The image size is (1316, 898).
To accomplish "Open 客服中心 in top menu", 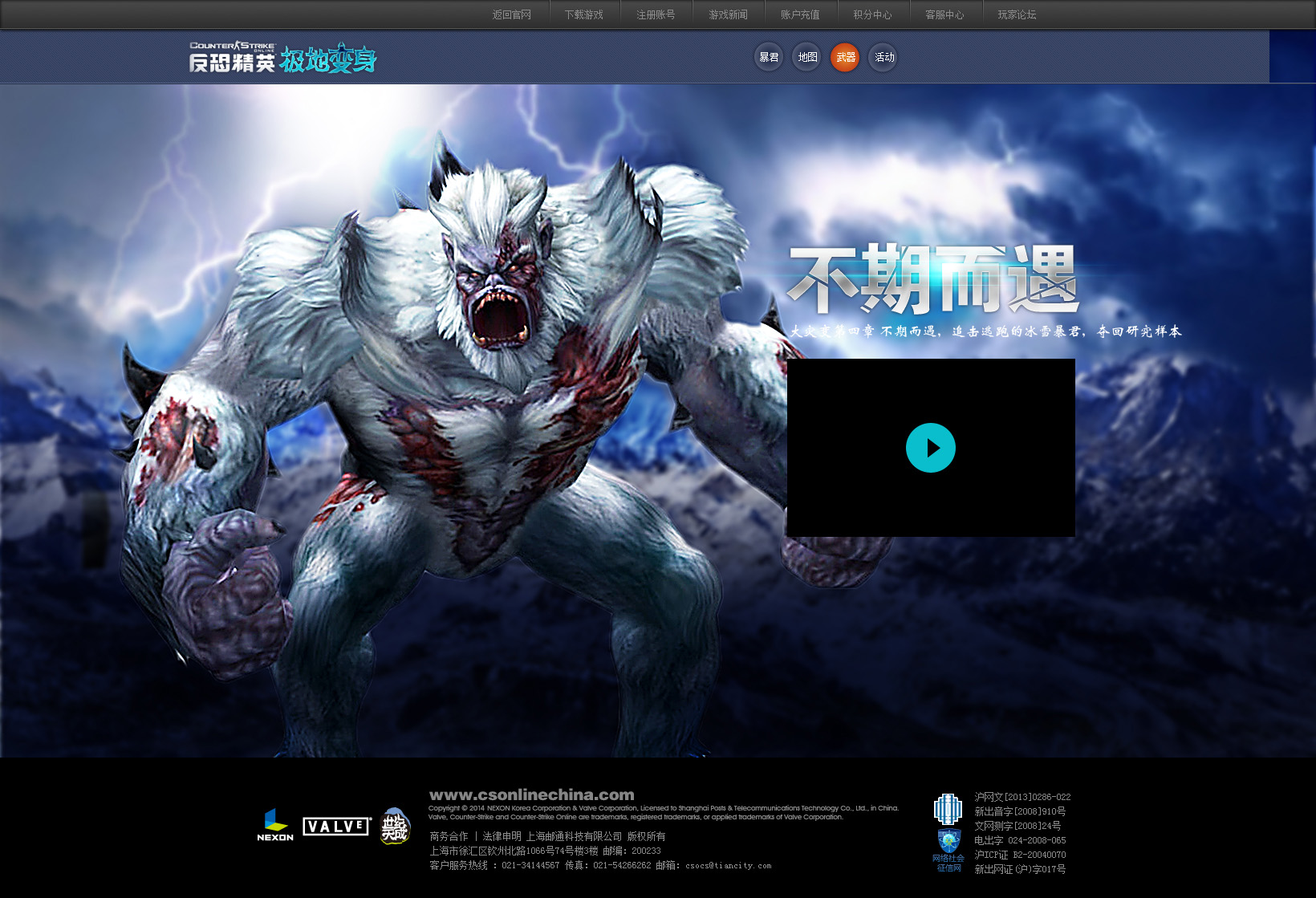I will 944,14.
